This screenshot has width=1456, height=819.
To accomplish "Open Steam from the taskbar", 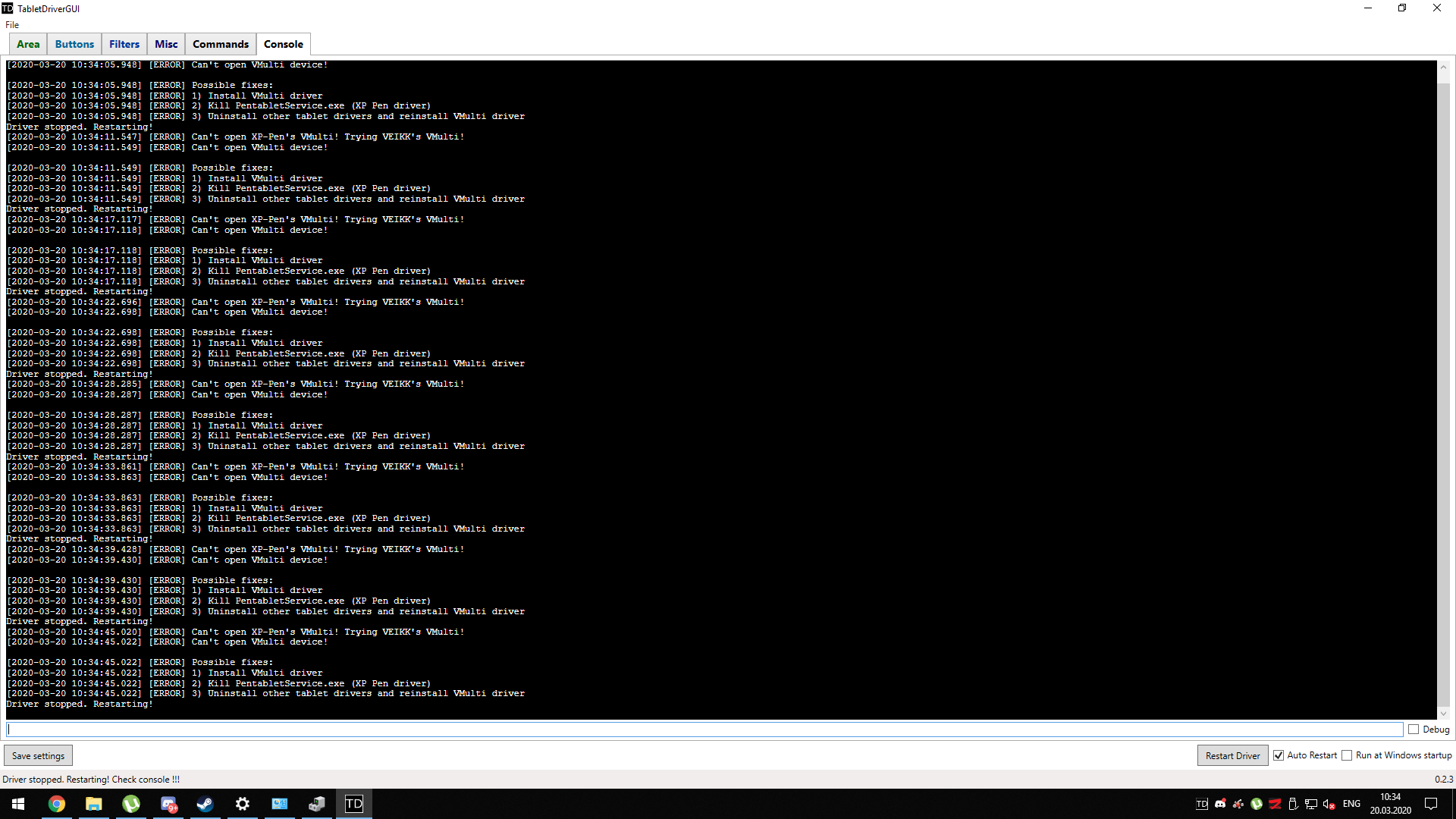I will coord(206,804).
